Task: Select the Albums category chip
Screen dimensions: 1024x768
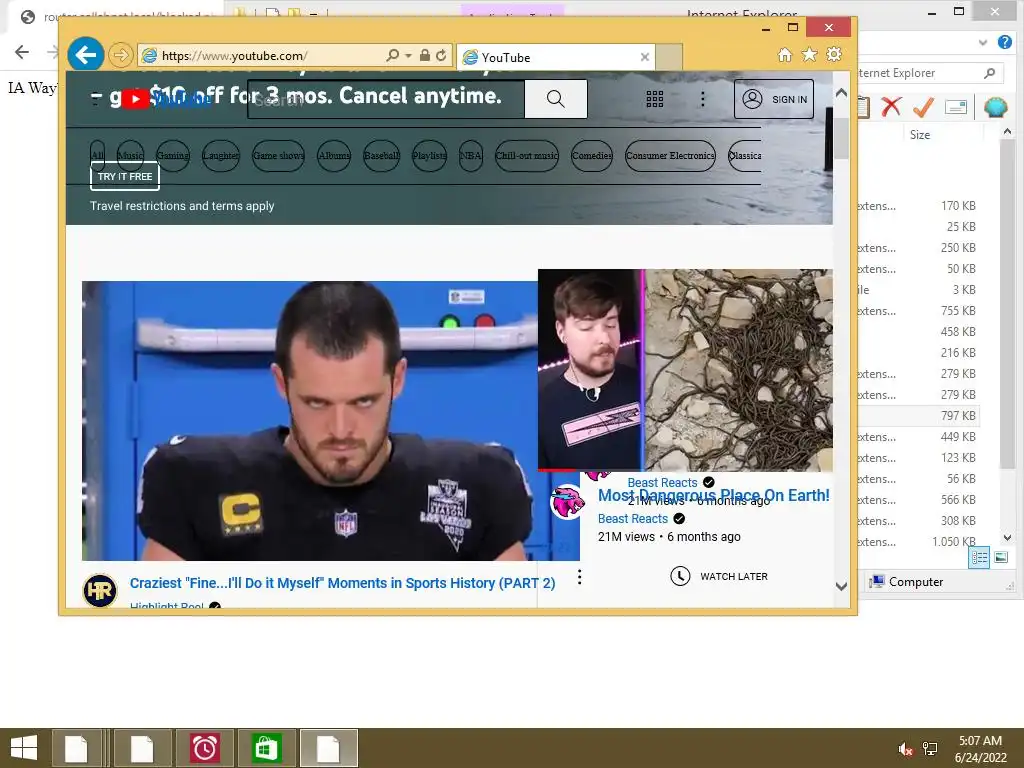Action: tap(334, 155)
